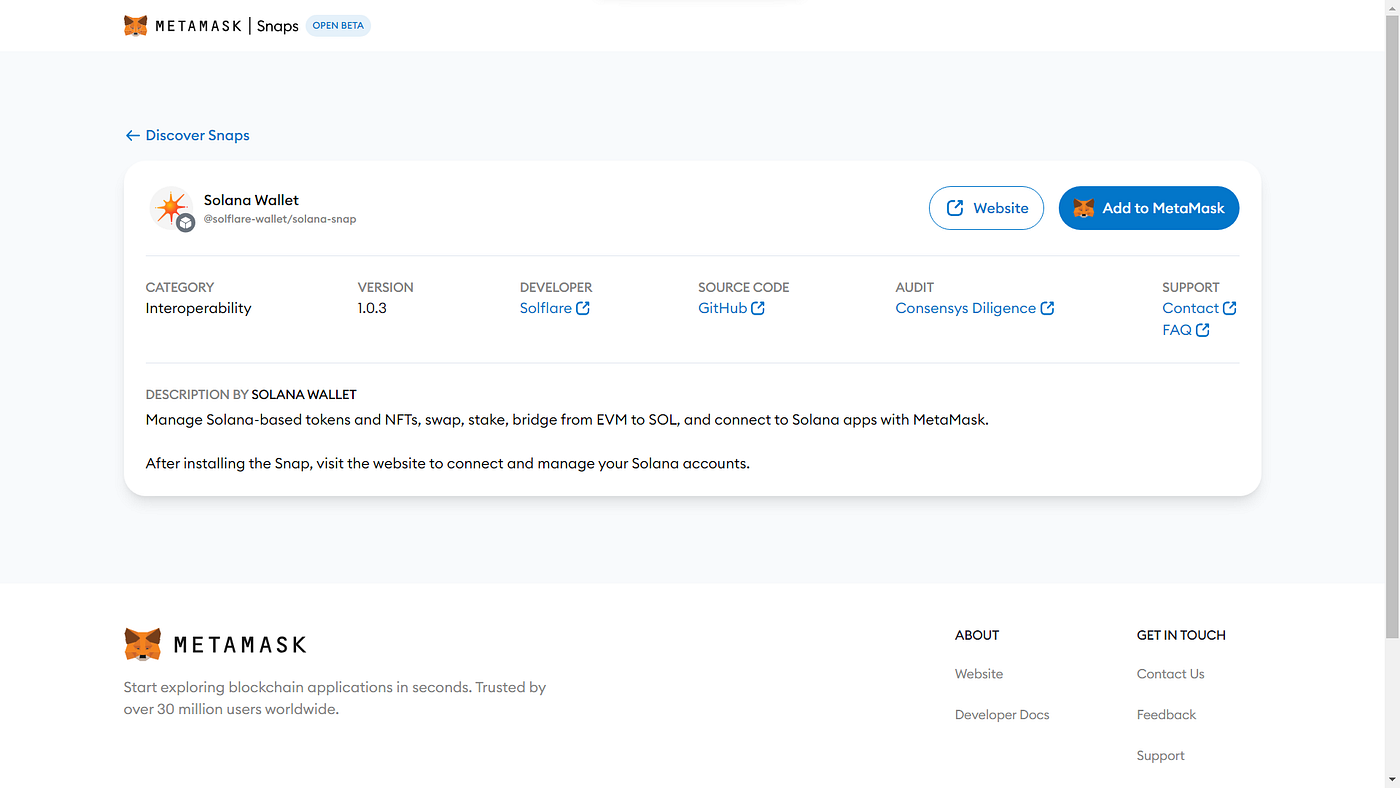Click the DEVELOPER column label
This screenshot has height=788, width=1400.
(x=556, y=287)
